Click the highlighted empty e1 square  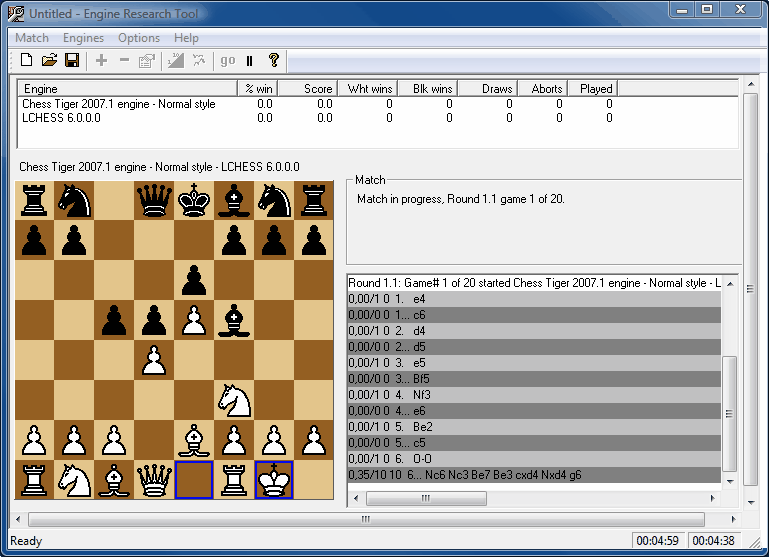pos(194,480)
